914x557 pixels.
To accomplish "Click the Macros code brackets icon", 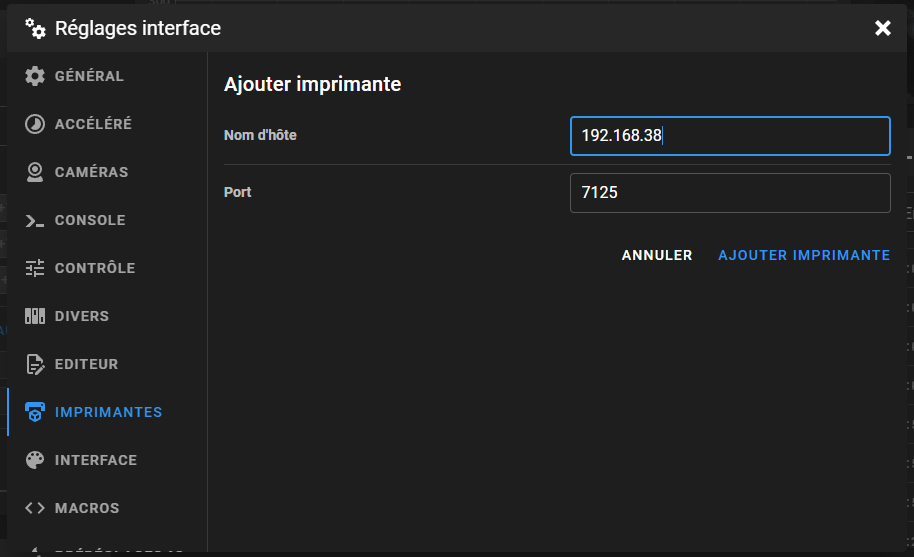I will point(35,508).
